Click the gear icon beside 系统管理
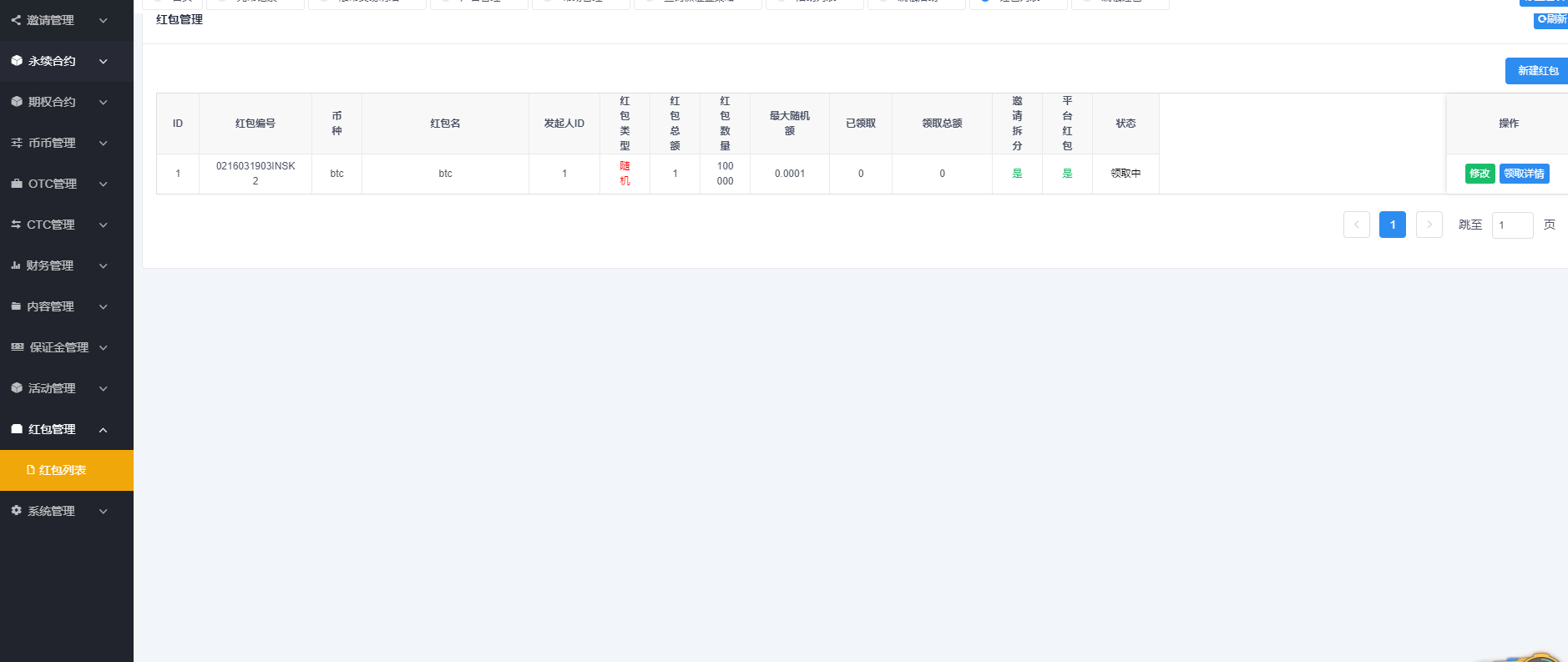 16,510
